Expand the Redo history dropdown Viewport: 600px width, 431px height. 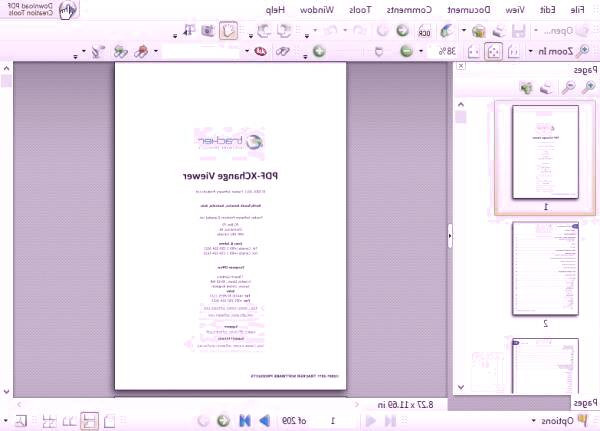tap(315, 30)
